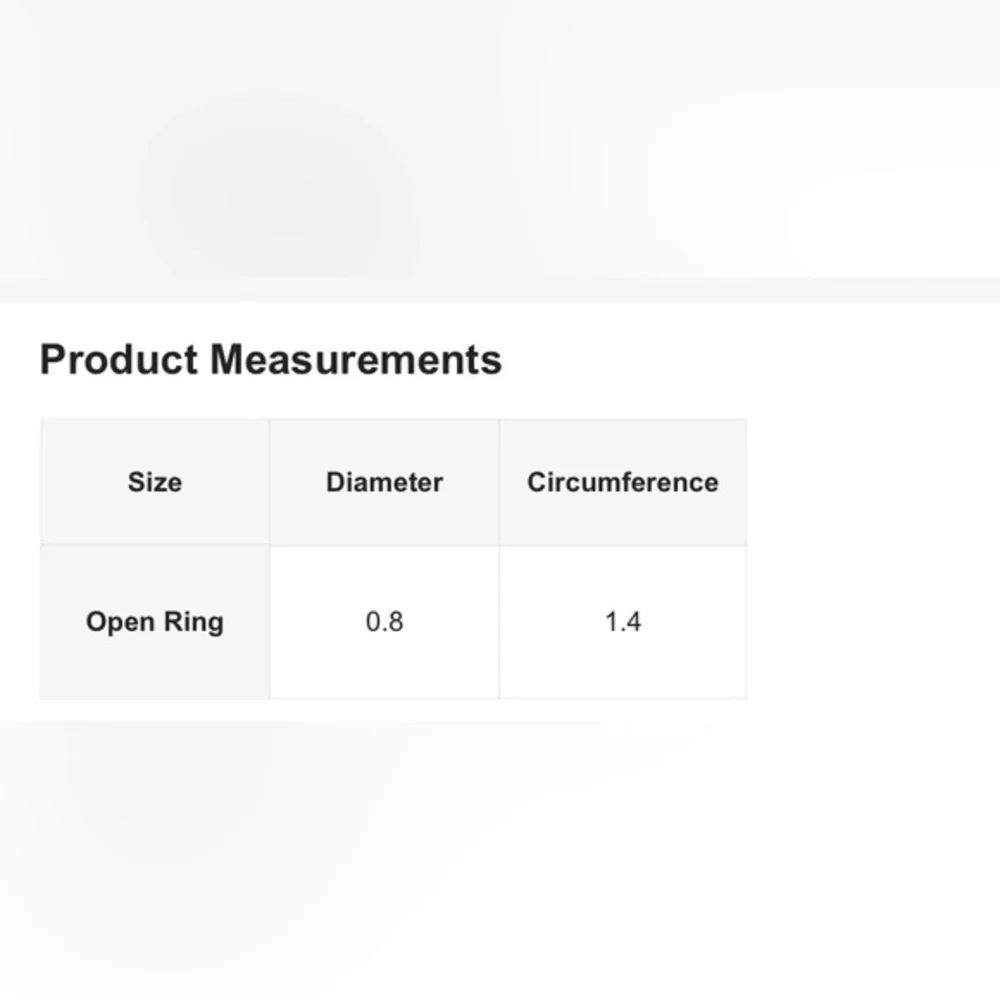
Task: Click the word Measurements in the heading
Action: [x=356, y=360]
